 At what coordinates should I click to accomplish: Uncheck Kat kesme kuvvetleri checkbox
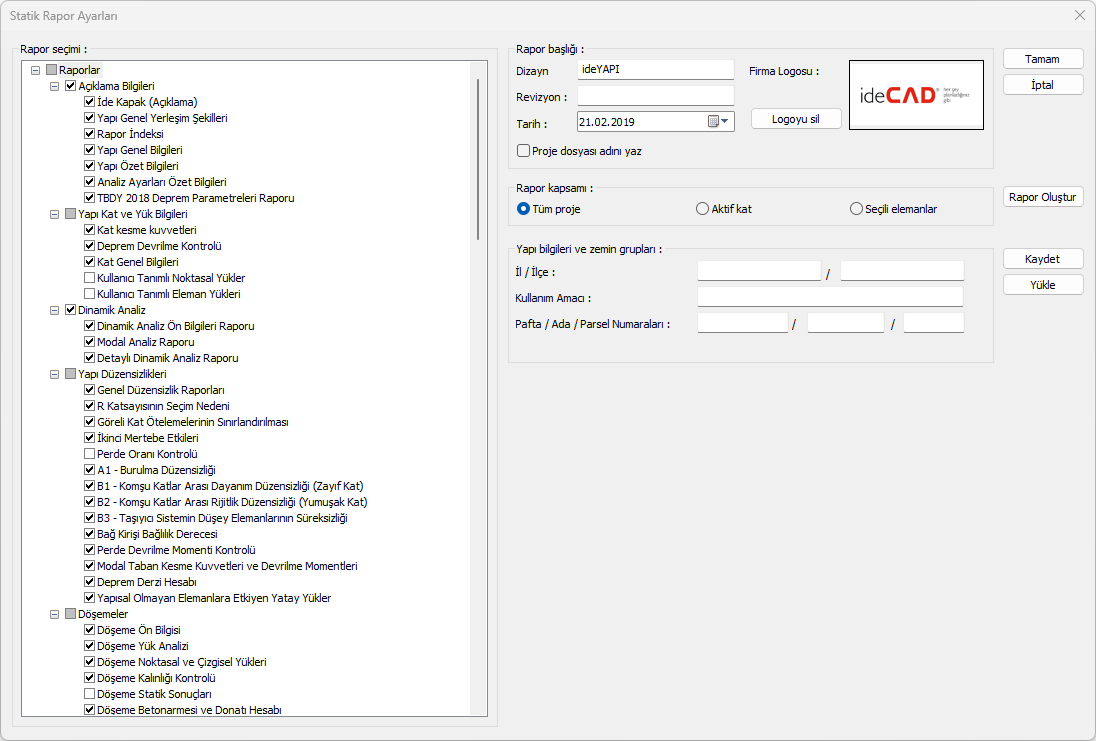click(x=90, y=230)
